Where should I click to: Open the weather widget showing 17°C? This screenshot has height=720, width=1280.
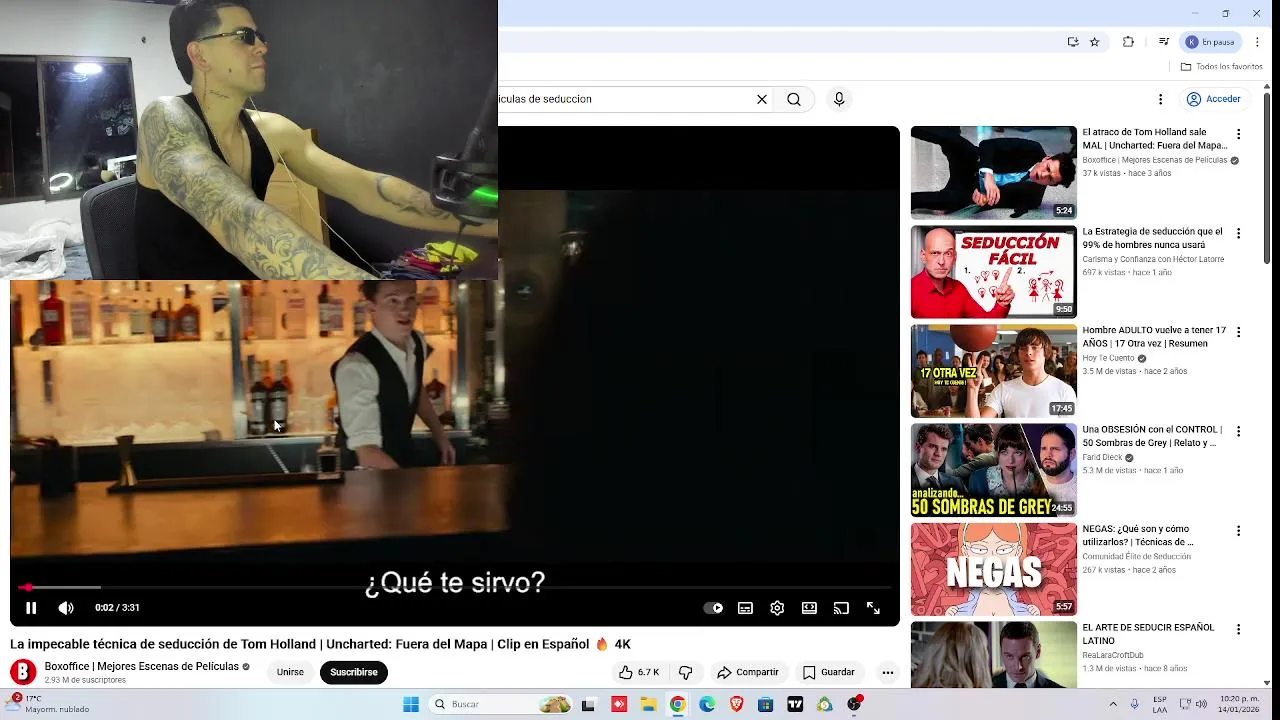50,704
